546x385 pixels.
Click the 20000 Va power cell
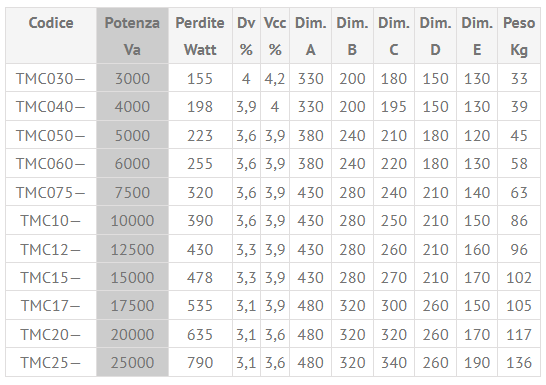(132, 334)
